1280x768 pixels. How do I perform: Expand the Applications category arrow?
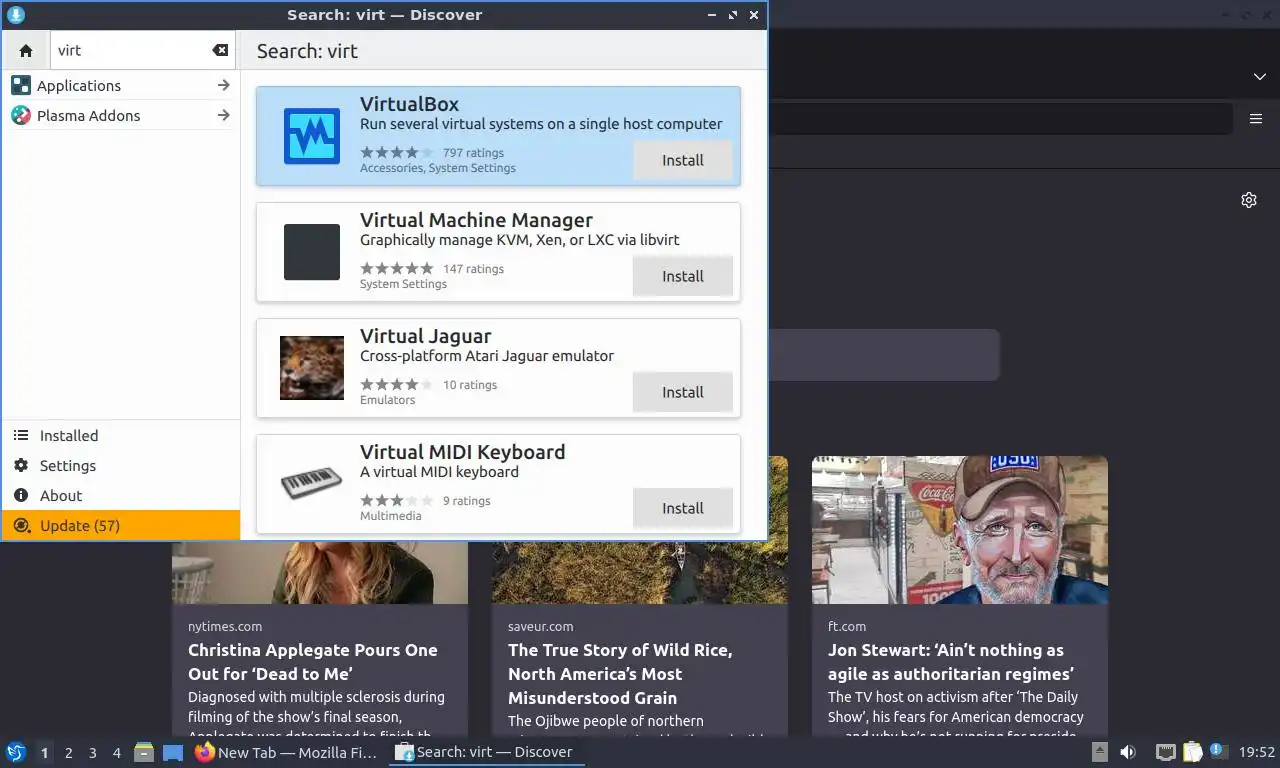pos(223,85)
